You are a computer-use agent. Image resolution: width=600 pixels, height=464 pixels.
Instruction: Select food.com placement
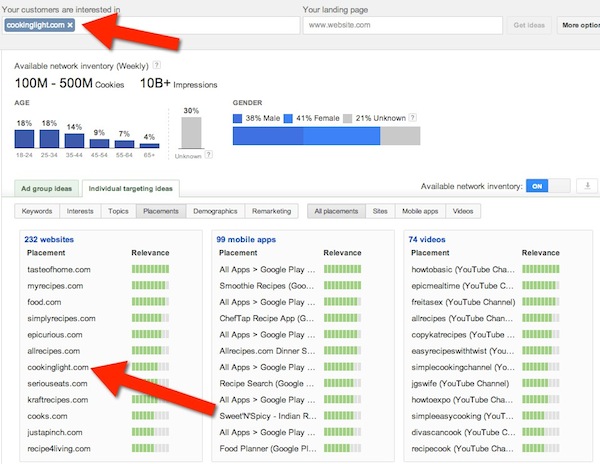[x=44, y=302]
